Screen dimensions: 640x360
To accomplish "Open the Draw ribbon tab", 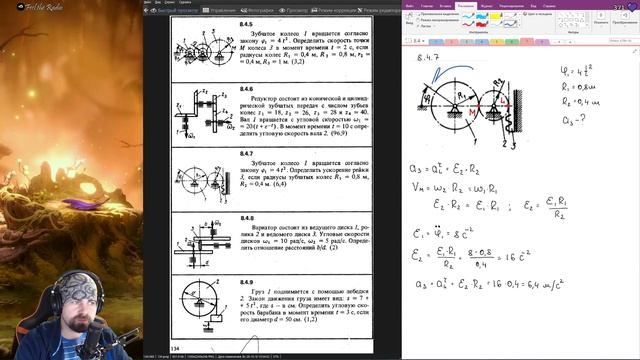I will pos(466,6).
